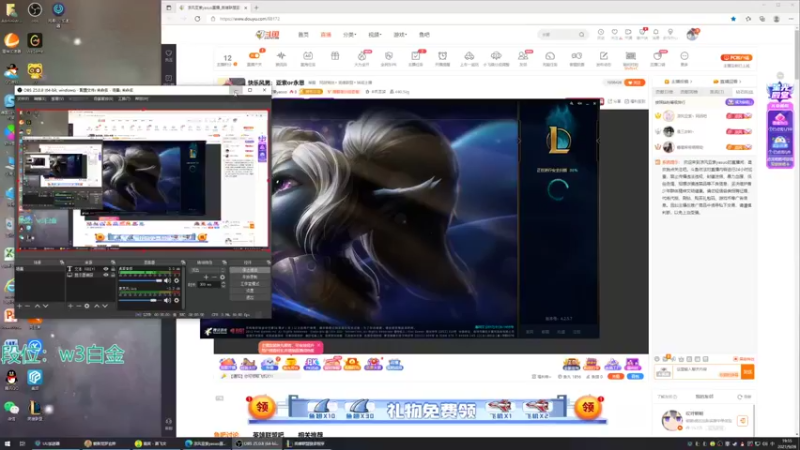Click the shield icon in Douyu toolbar
This screenshot has width=800, height=450.
pos(389,56)
